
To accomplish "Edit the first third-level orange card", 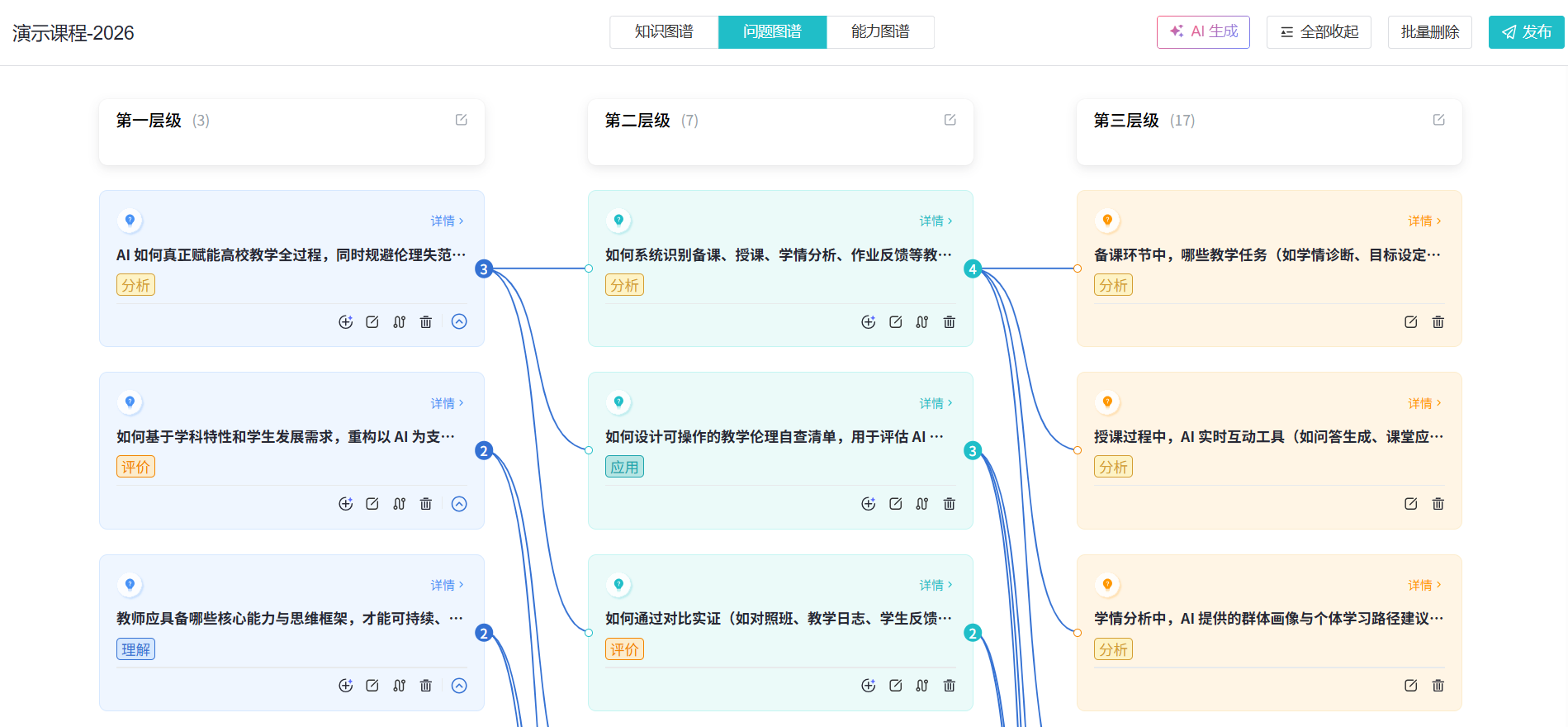I will click(x=1411, y=322).
